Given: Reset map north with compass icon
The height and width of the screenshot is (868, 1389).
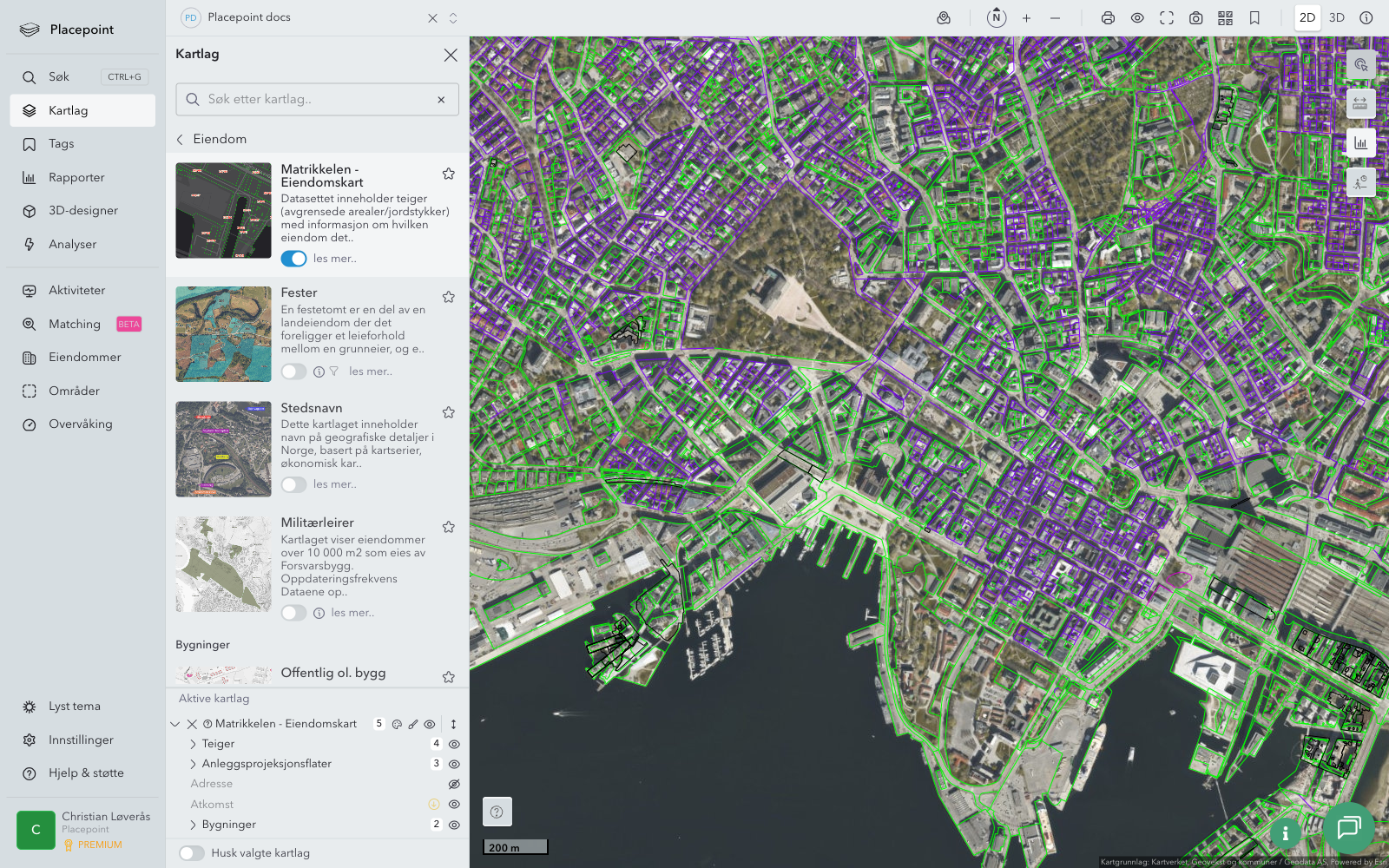Looking at the screenshot, I should pos(997,18).
